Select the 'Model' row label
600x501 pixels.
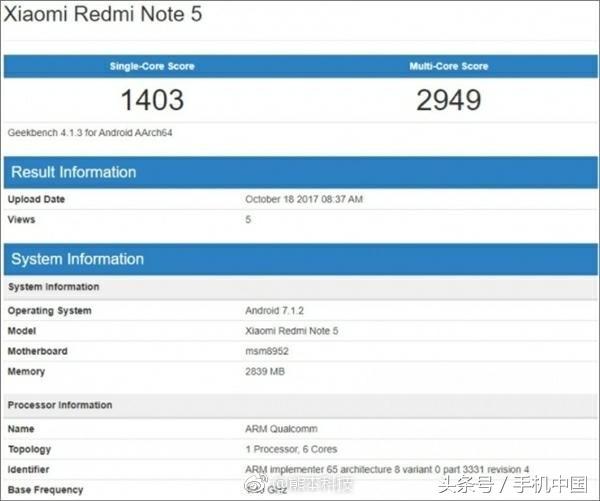pyautogui.click(x=22, y=331)
